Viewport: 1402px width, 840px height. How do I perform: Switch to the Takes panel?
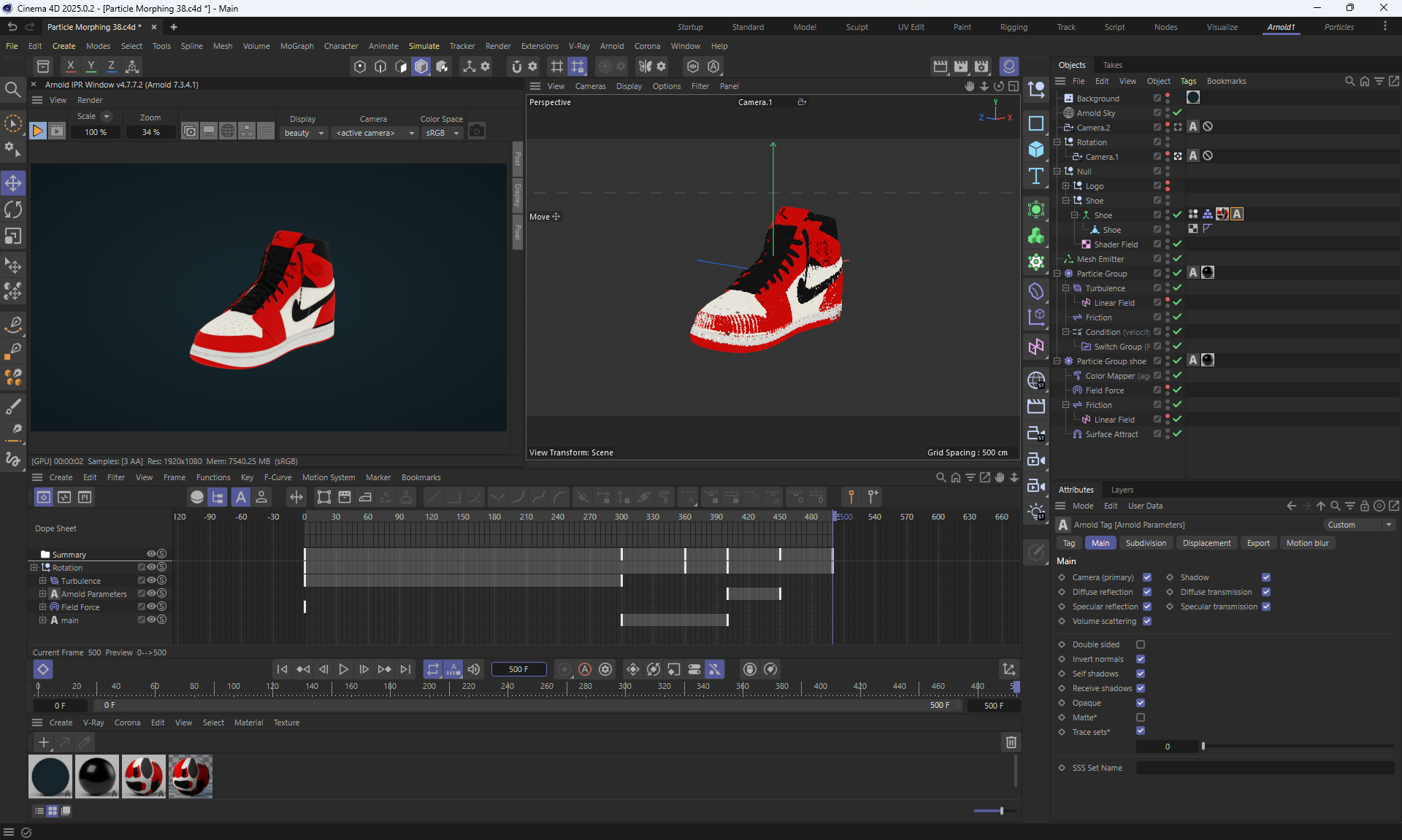pos(1112,65)
